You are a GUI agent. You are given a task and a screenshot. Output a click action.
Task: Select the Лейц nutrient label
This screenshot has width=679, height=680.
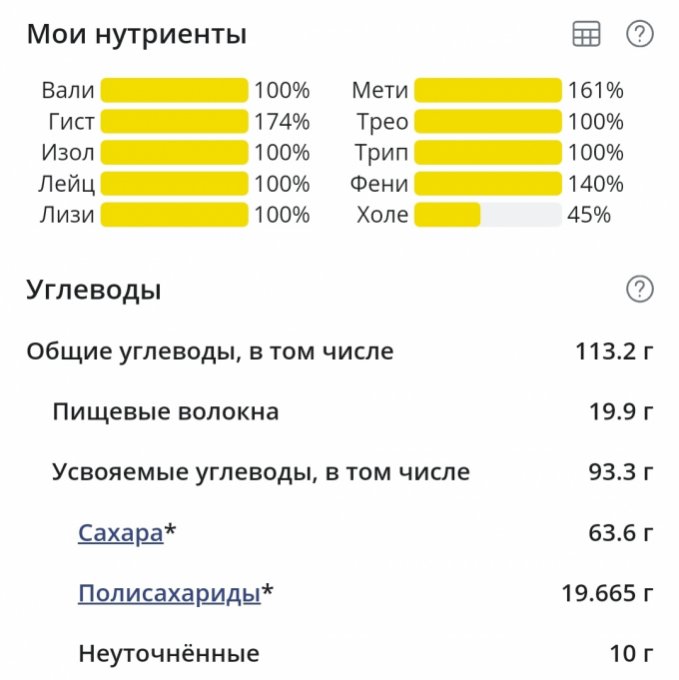click(66, 184)
